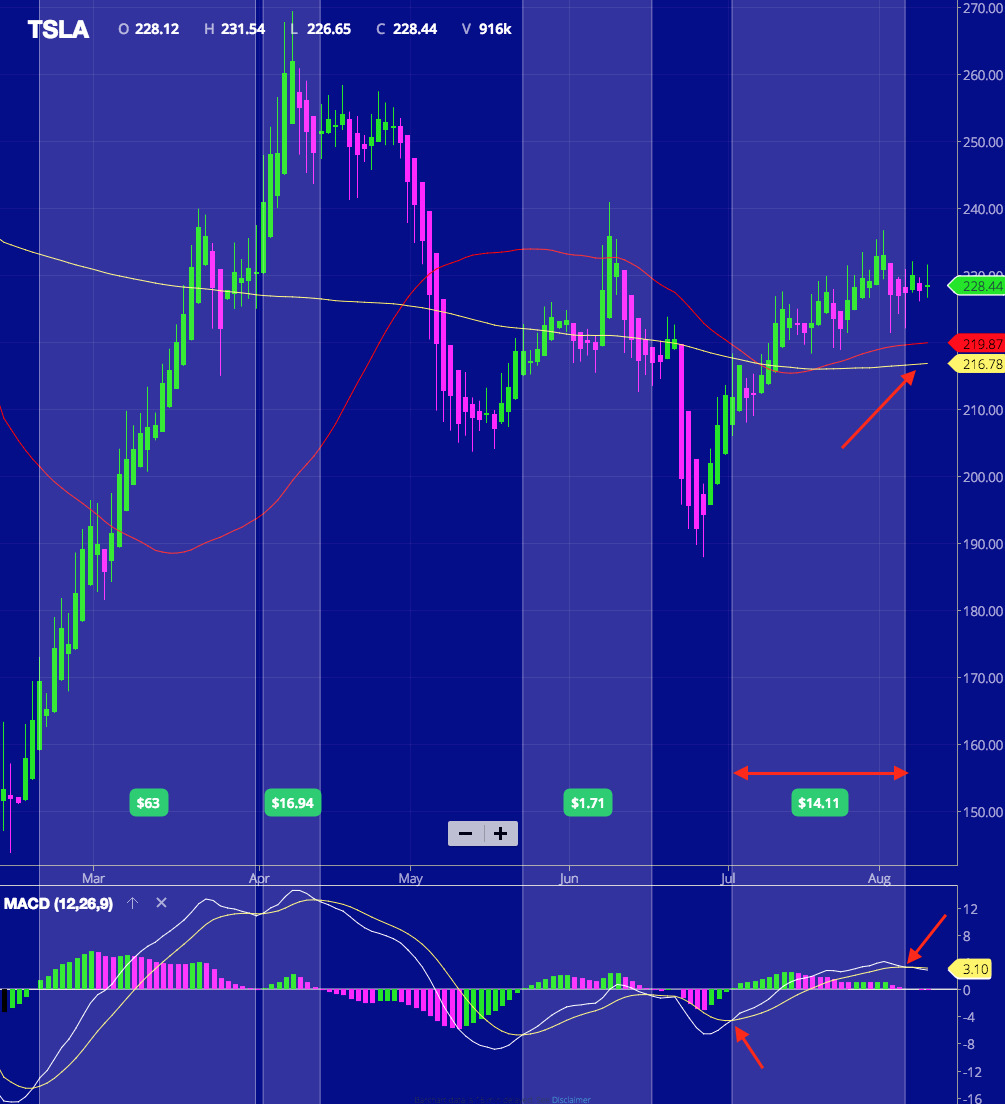Click the 3.10 MACD value tag
Viewport: 1005px width, 1104px height.
tap(970, 969)
